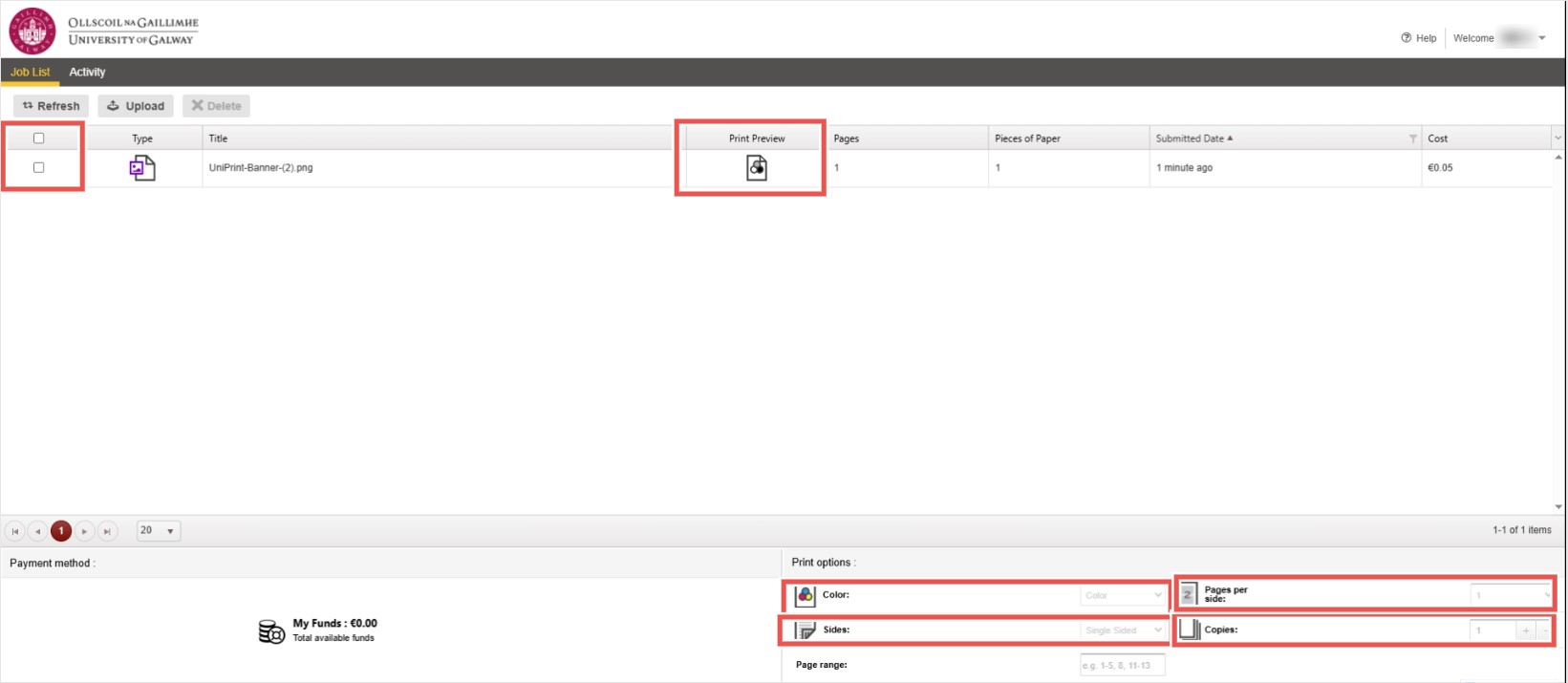Click the My Funds coins icon
Image resolution: width=1568 pixels, height=683 pixels.
(271, 631)
